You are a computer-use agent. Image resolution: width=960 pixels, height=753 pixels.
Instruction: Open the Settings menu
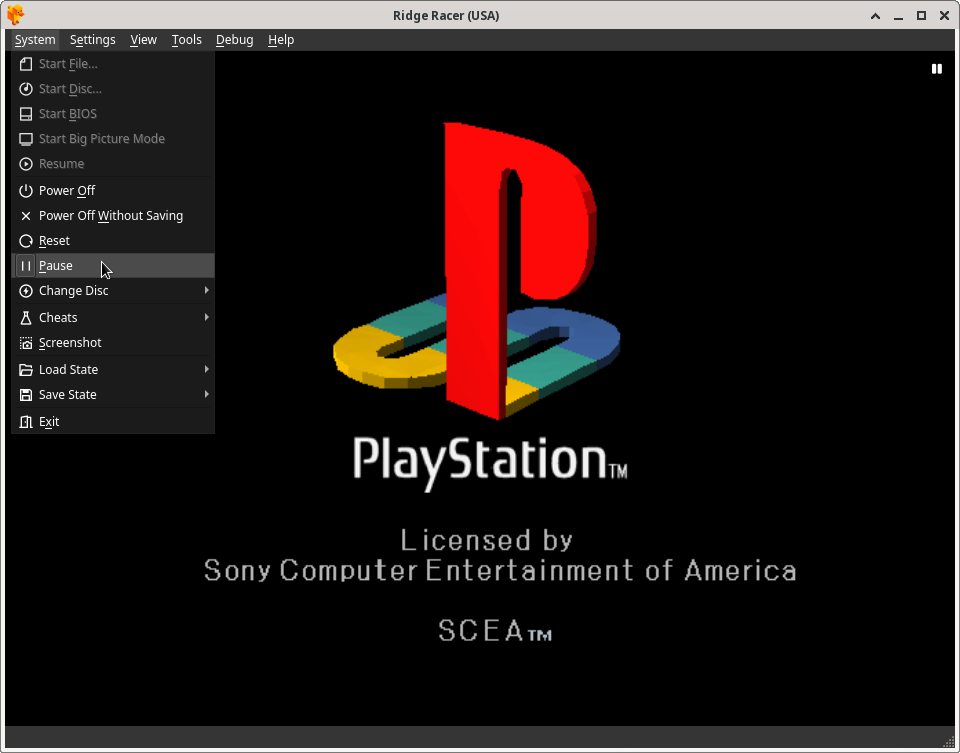pos(92,40)
